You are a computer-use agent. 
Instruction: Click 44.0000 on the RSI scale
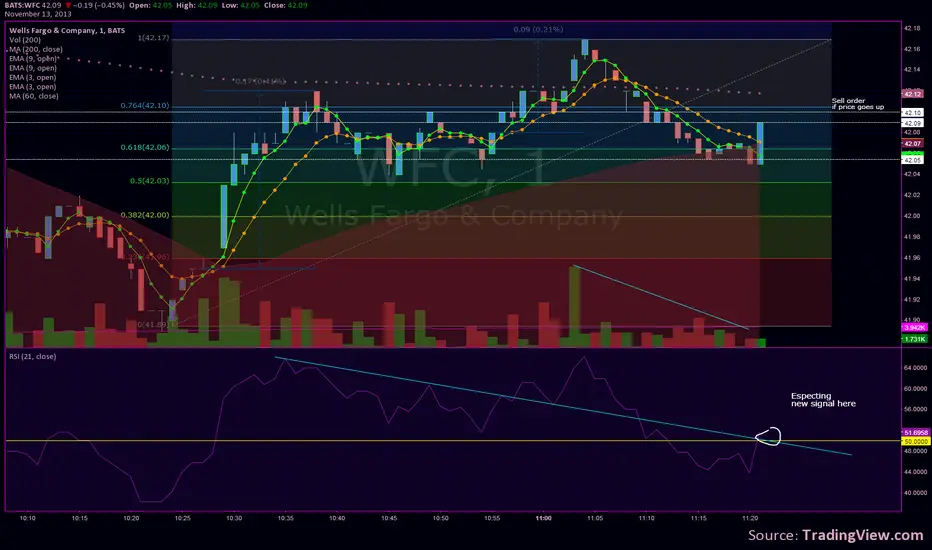point(915,472)
